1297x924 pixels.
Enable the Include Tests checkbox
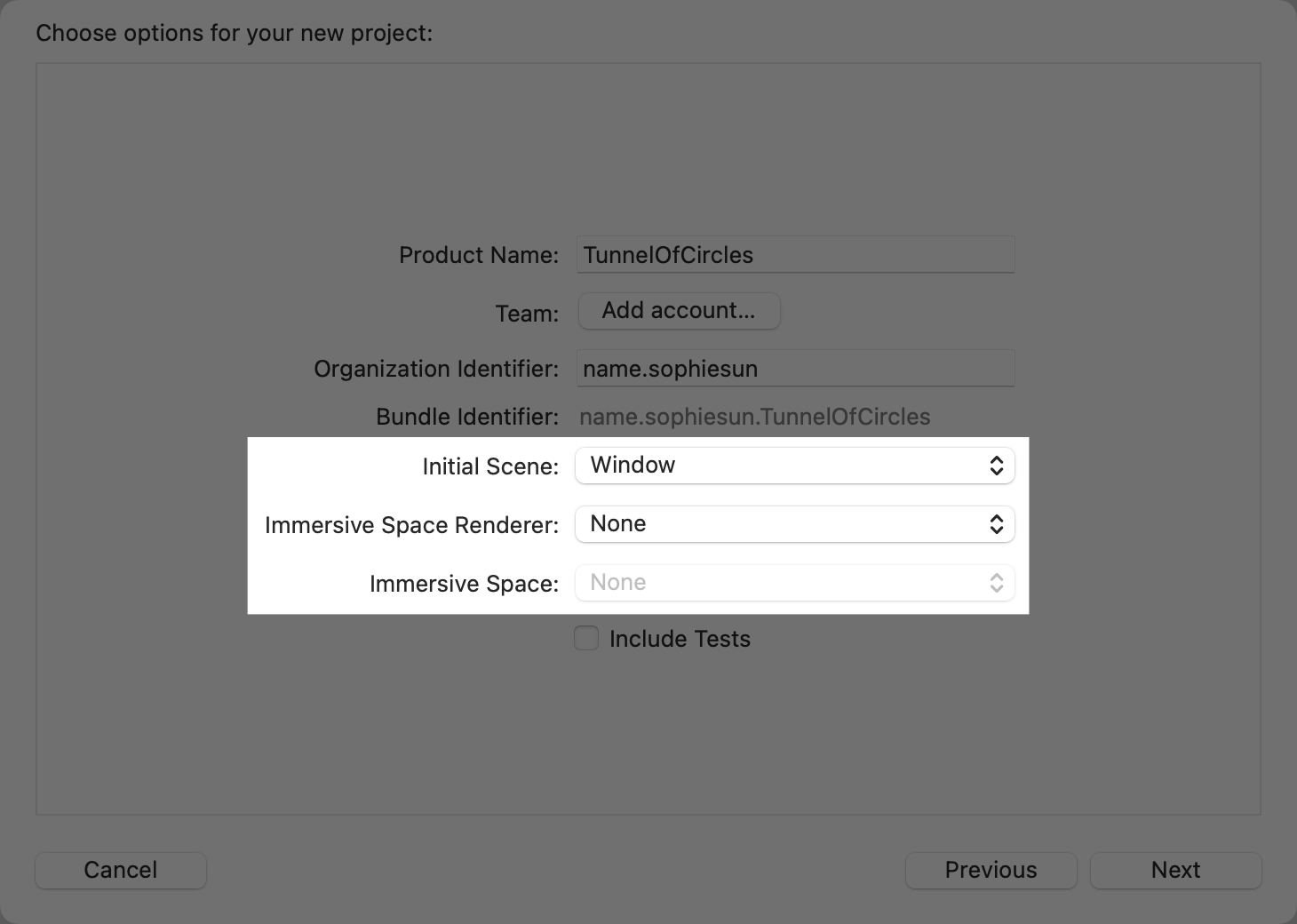(x=586, y=638)
